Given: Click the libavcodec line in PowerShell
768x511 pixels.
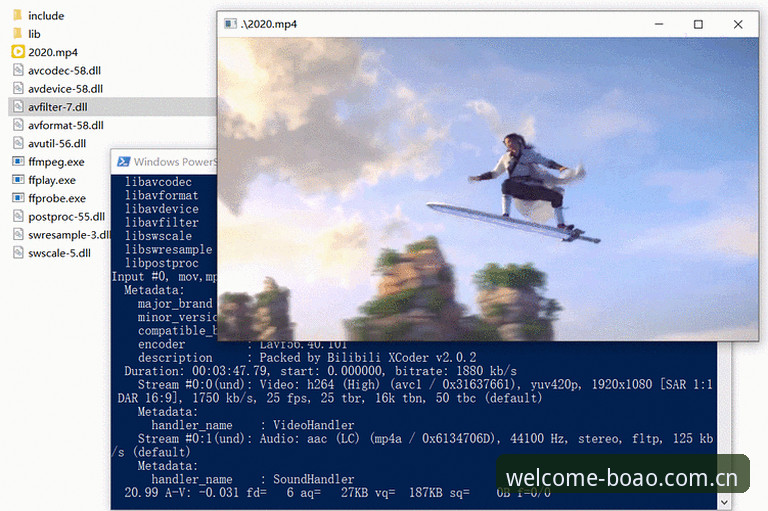Looking at the screenshot, I should click(x=159, y=182).
